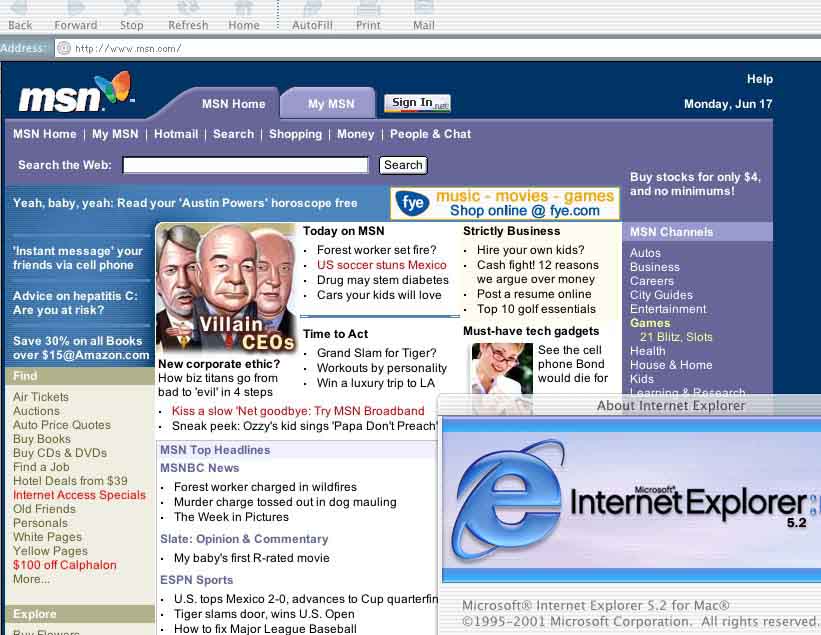Open The Week in Pictures link
Image resolution: width=821 pixels, height=635 pixels.
point(231,517)
